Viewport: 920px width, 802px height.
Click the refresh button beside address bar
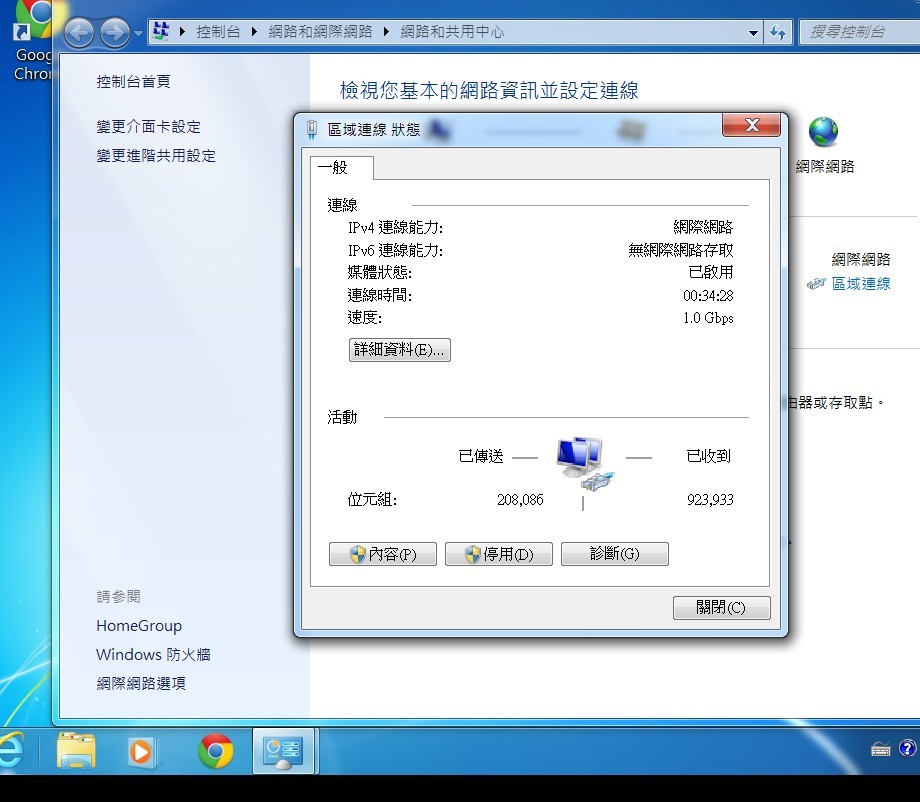coord(778,32)
